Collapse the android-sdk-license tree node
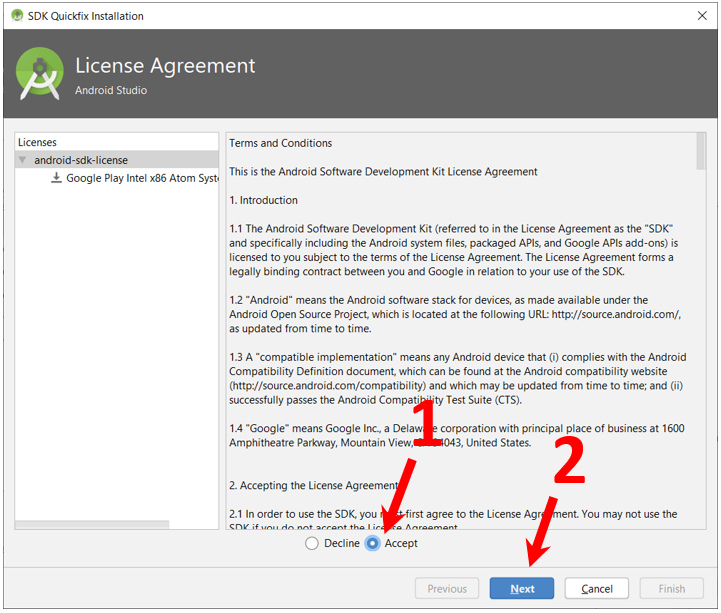721x613 pixels. pos(22,160)
